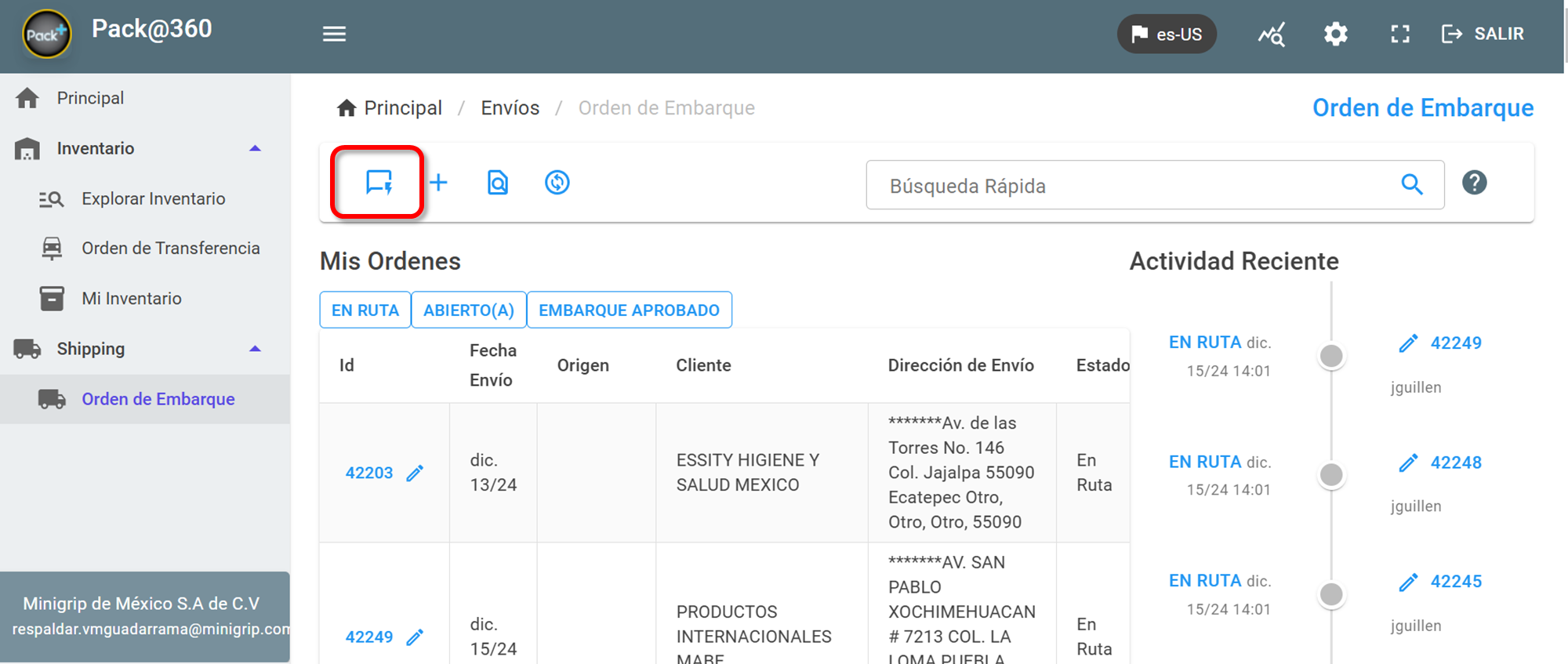This screenshot has width=1568, height=664.
Task: Toggle the fullscreen icon
Action: pyautogui.click(x=1399, y=34)
